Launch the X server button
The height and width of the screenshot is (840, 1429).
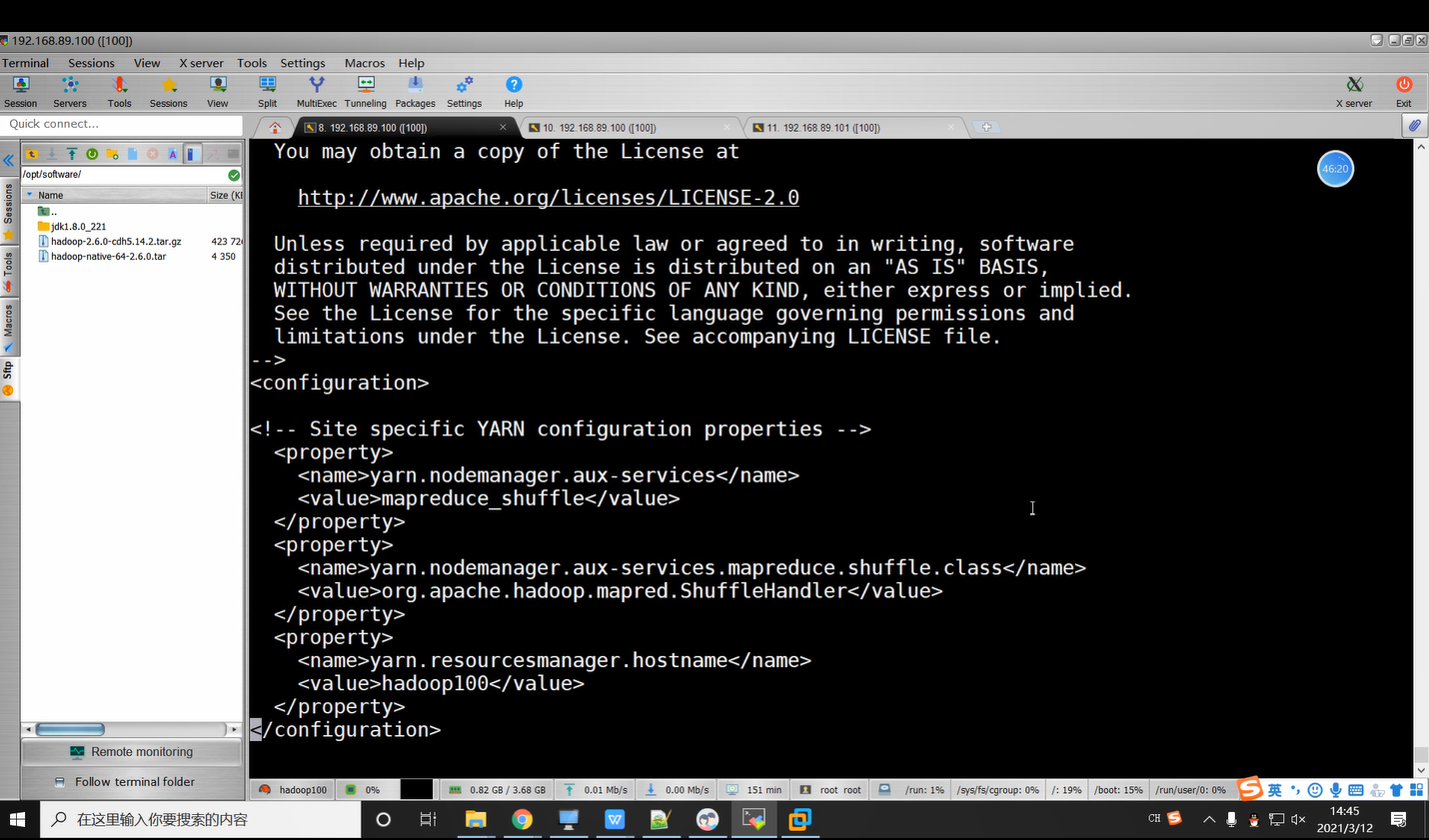pos(1354,92)
